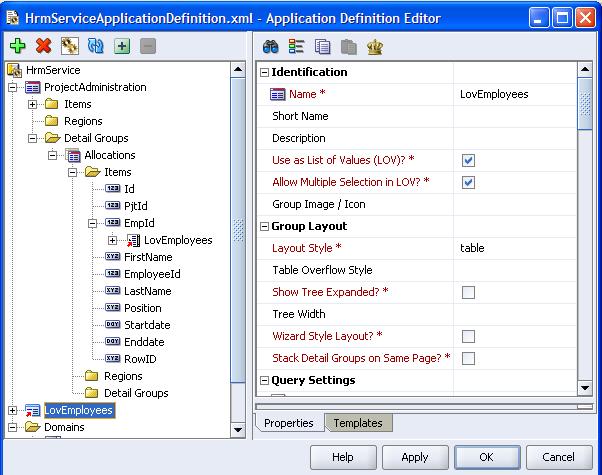
Task: Click the green plus add icon
Action: pyautogui.click(x=17, y=46)
